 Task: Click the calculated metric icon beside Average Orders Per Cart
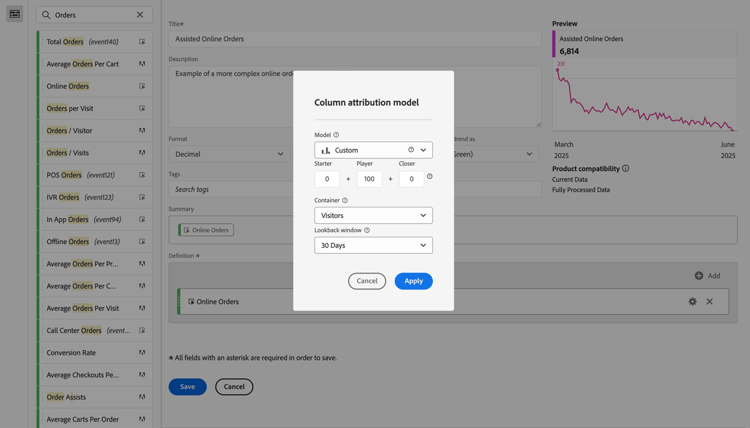[x=142, y=64]
